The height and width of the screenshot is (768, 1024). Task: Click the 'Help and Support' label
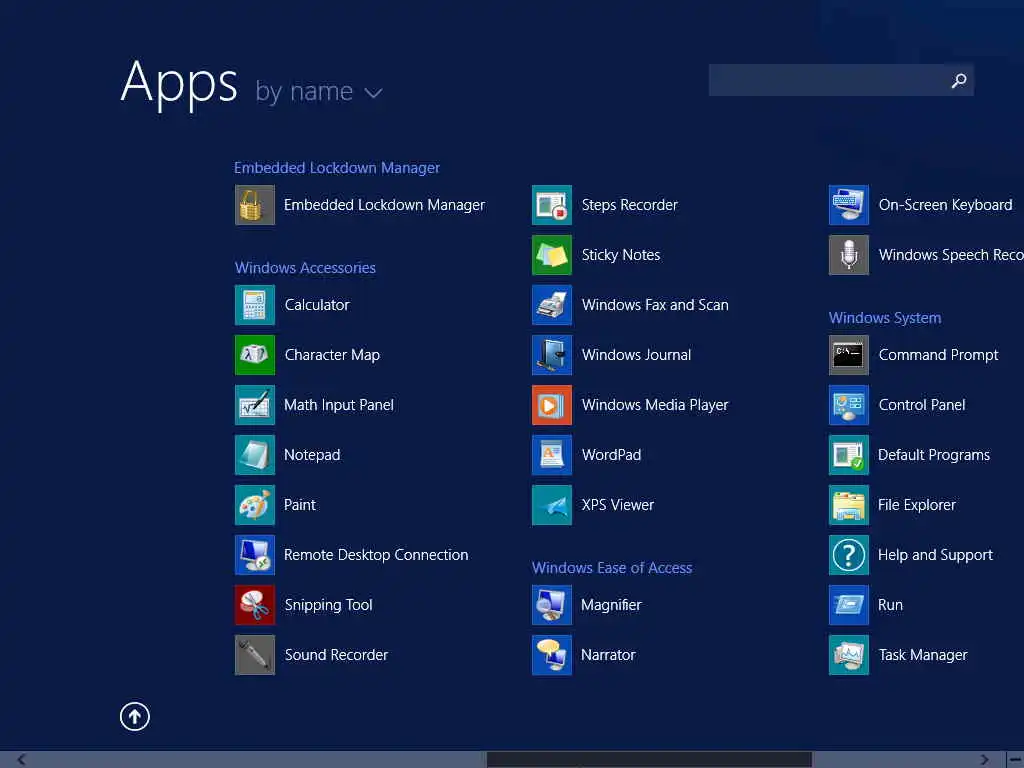pyautogui.click(x=935, y=555)
